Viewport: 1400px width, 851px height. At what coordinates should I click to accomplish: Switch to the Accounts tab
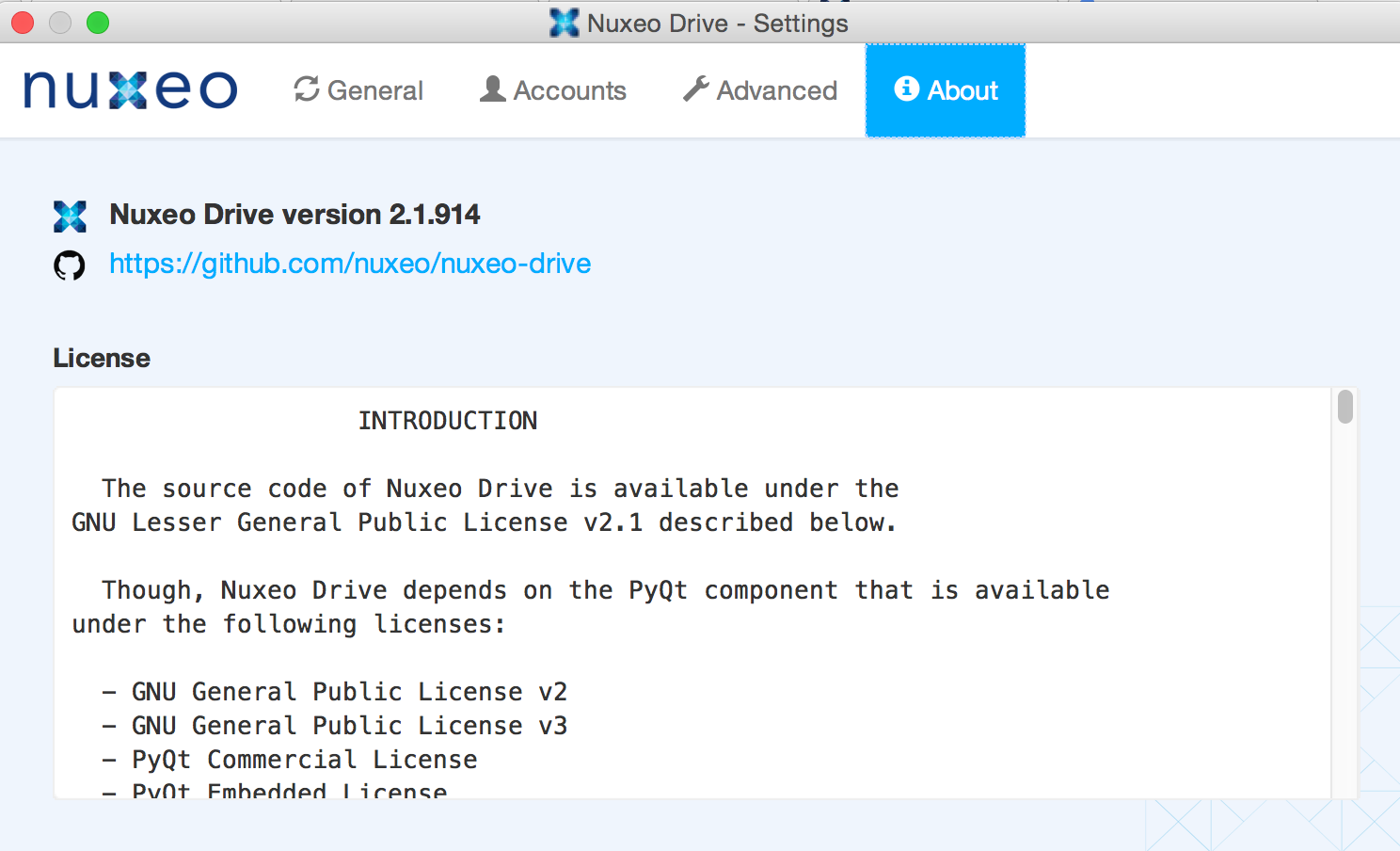click(x=553, y=90)
